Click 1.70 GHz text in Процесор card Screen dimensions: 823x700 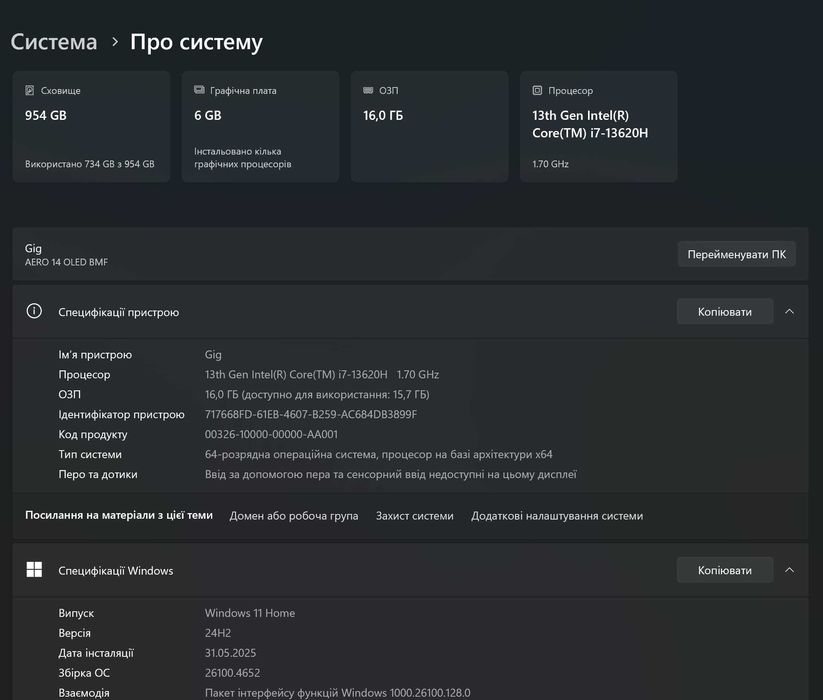click(550, 164)
